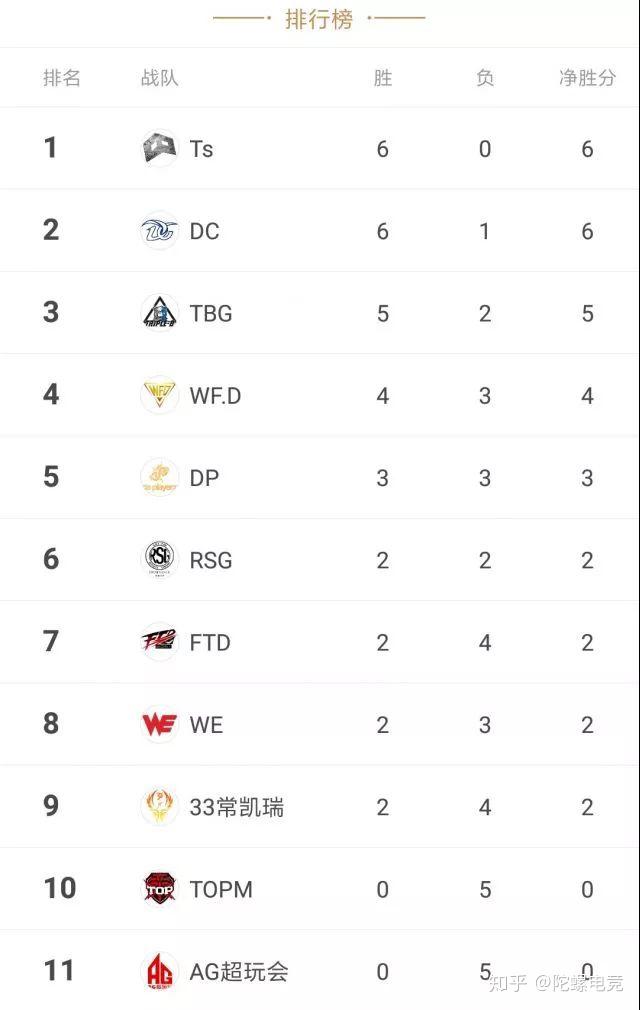
Task: Open the TBG team name link
Action: 211,314
